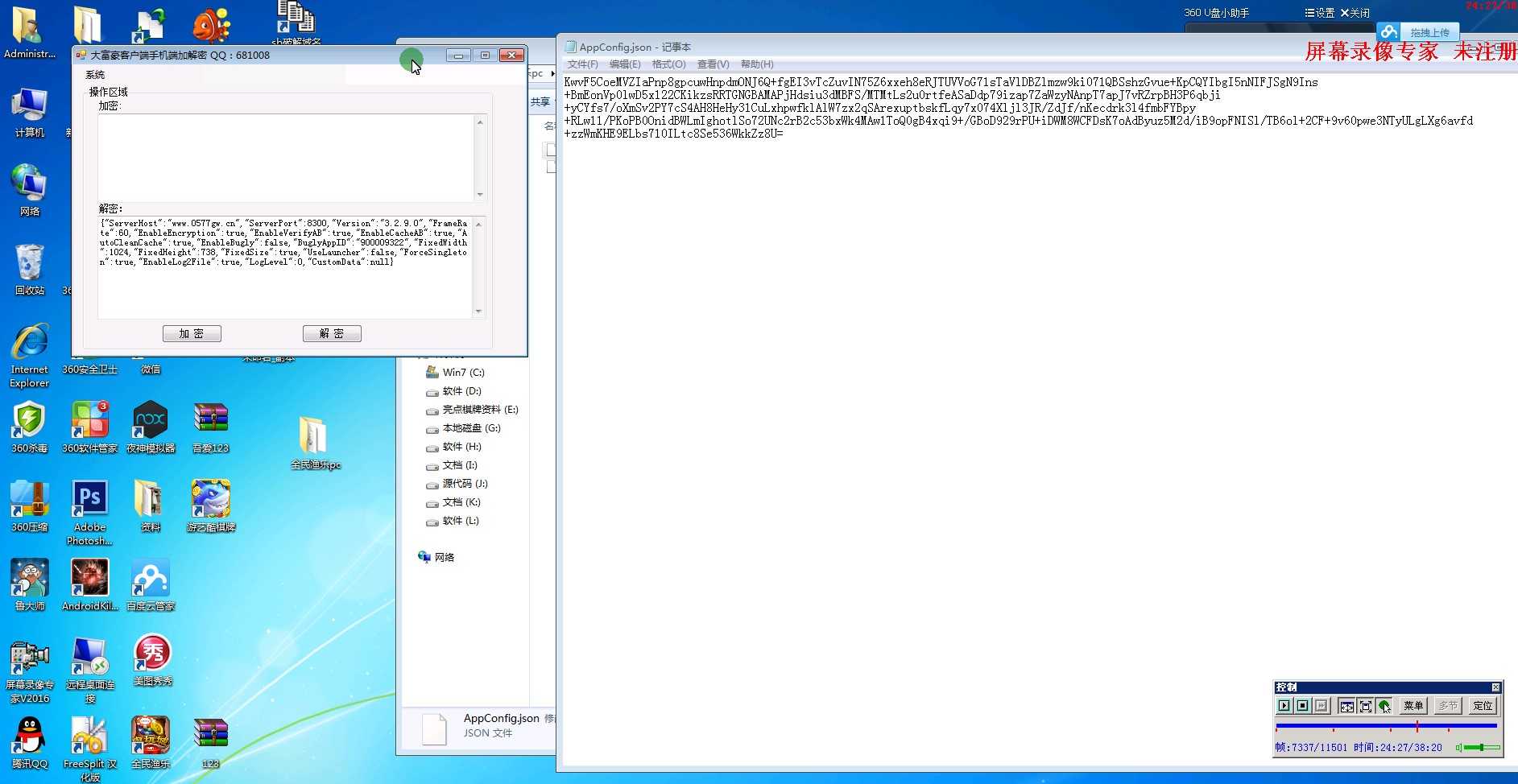Click 共享 toolbar item in Explorer
The height and width of the screenshot is (784, 1518).
(540, 102)
